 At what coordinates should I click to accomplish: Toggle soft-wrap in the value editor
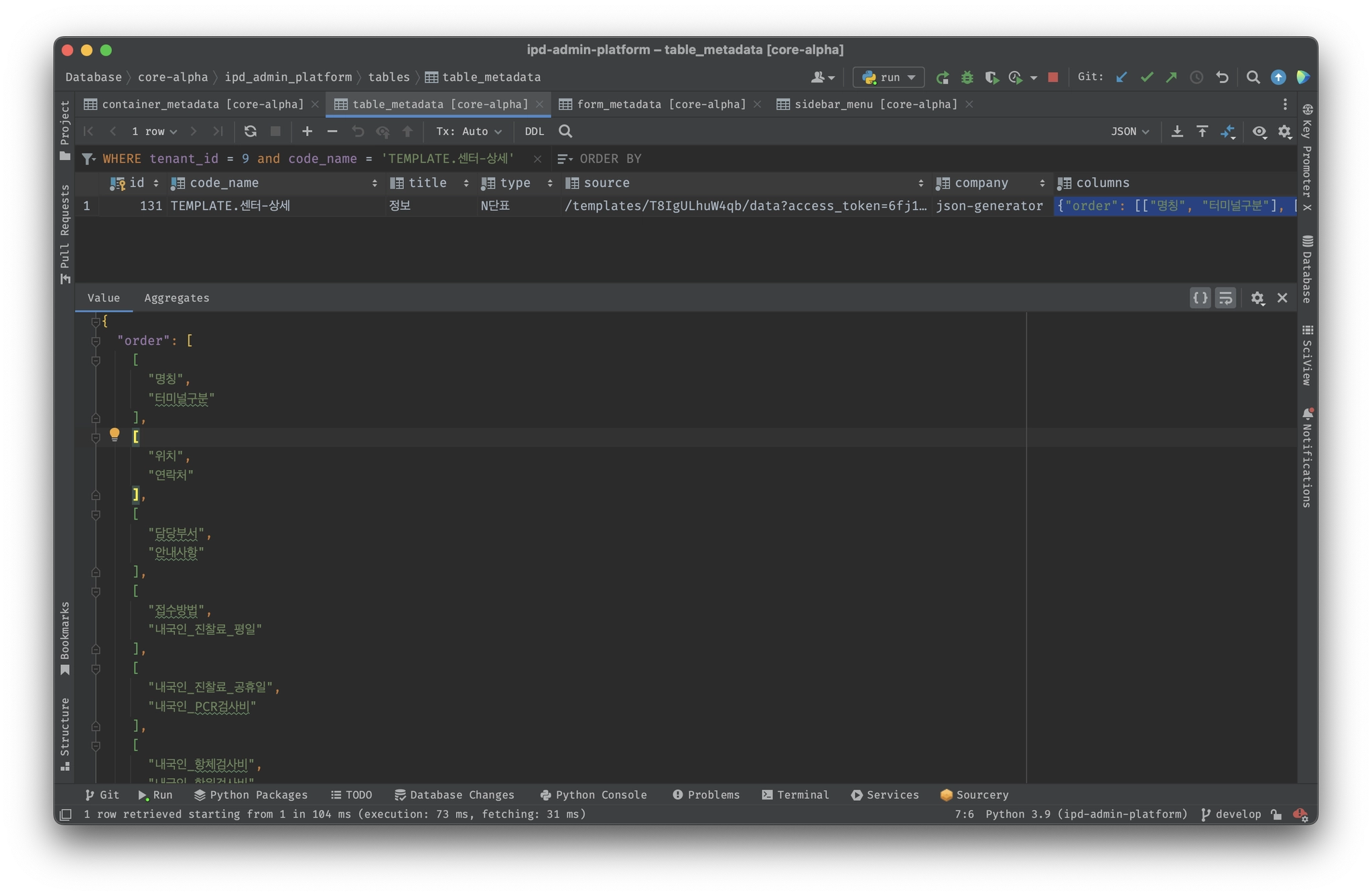pos(1225,298)
